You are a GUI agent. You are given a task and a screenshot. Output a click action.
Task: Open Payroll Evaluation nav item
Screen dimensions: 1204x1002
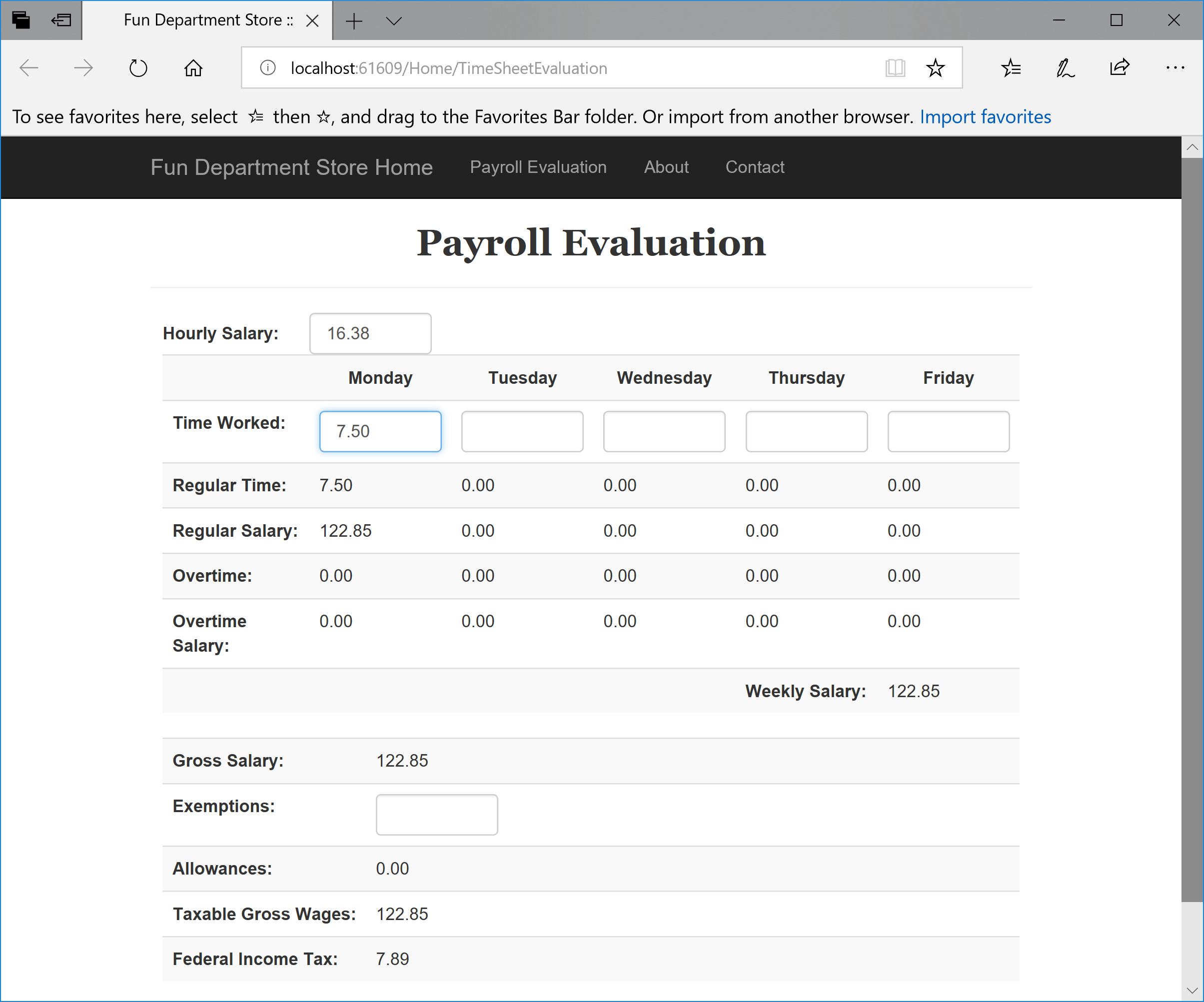[x=538, y=167]
